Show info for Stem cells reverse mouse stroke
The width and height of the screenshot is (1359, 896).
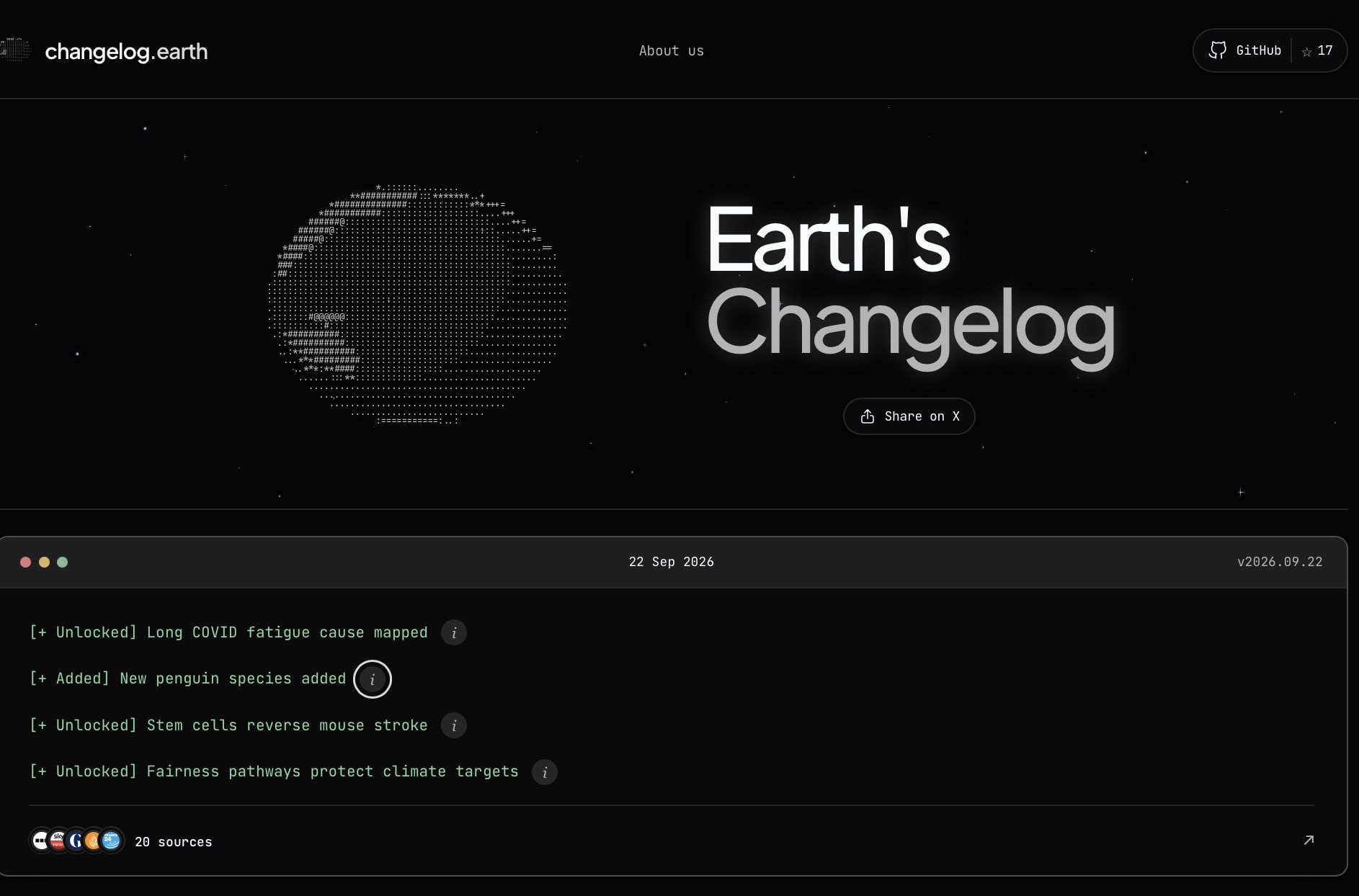tap(453, 725)
